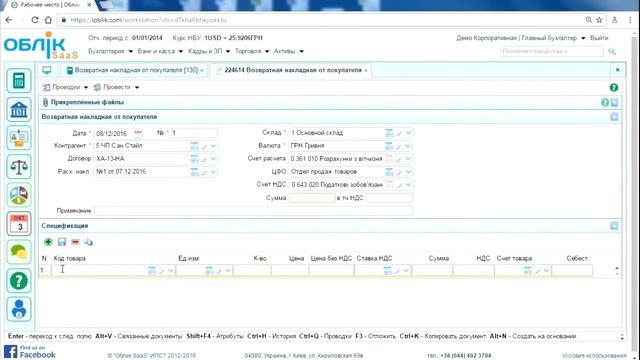Click the document number № field

[194, 133]
